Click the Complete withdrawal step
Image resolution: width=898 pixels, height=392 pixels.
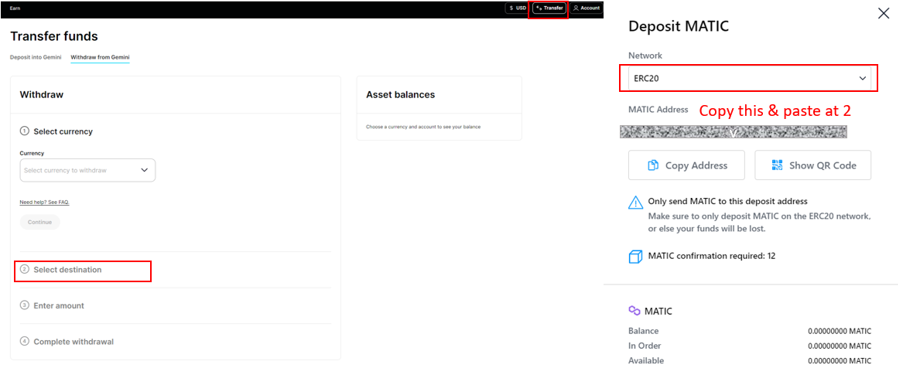coord(67,342)
